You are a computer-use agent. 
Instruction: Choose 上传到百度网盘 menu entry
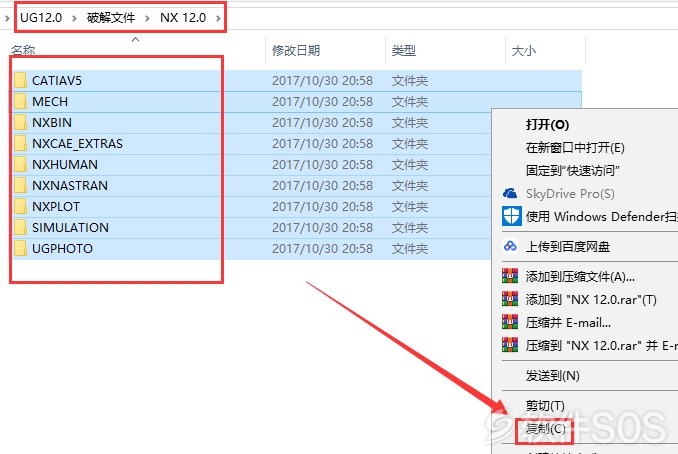(567, 246)
